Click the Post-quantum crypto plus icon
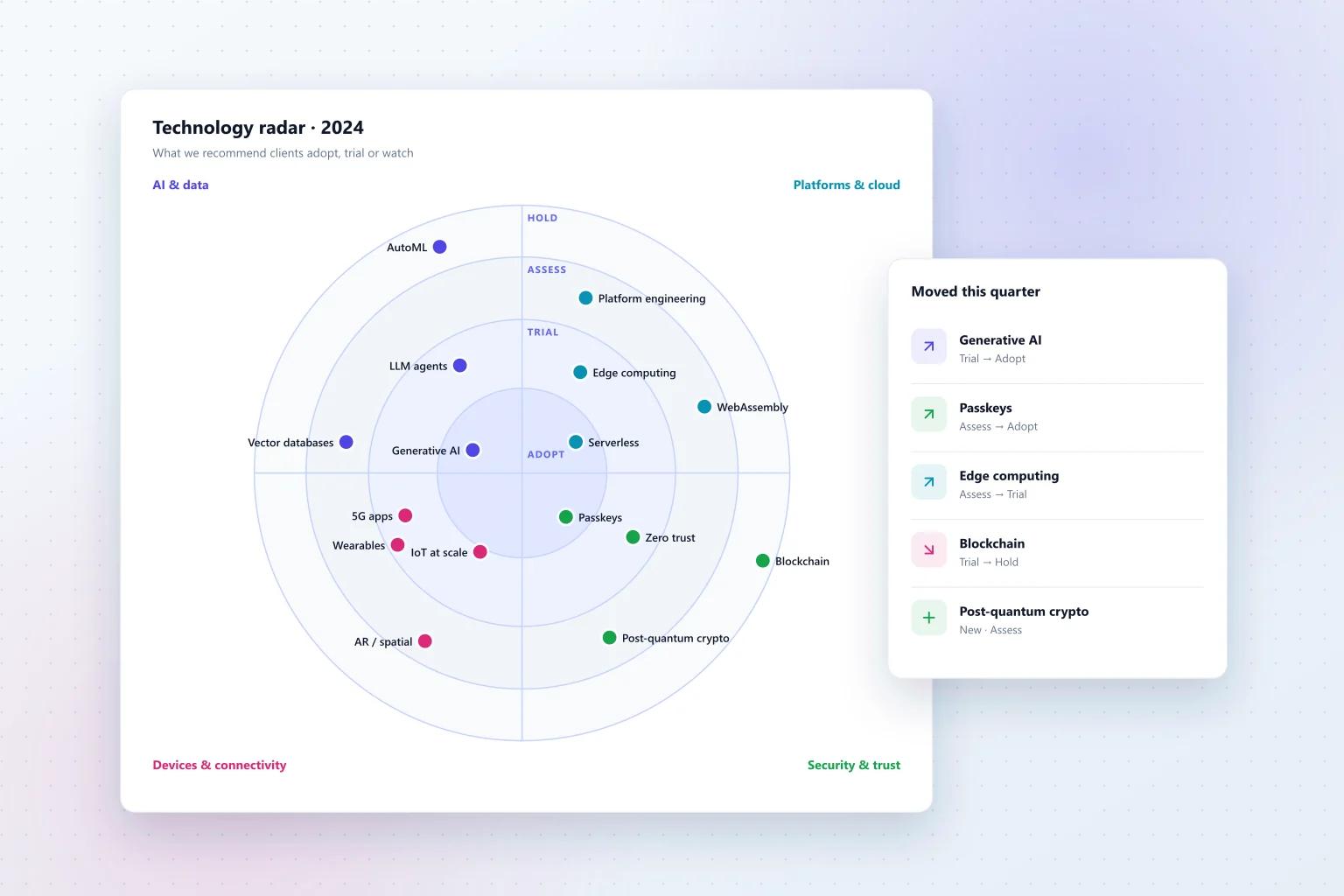Viewport: 1344px width, 896px height. (x=928, y=618)
